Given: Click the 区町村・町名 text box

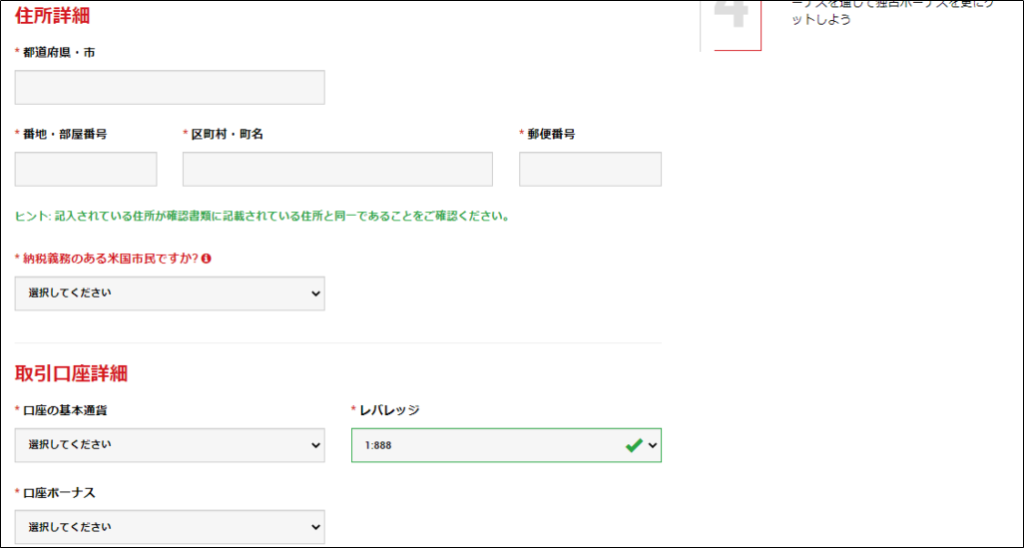Looking at the screenshot, I should [338, 169].
